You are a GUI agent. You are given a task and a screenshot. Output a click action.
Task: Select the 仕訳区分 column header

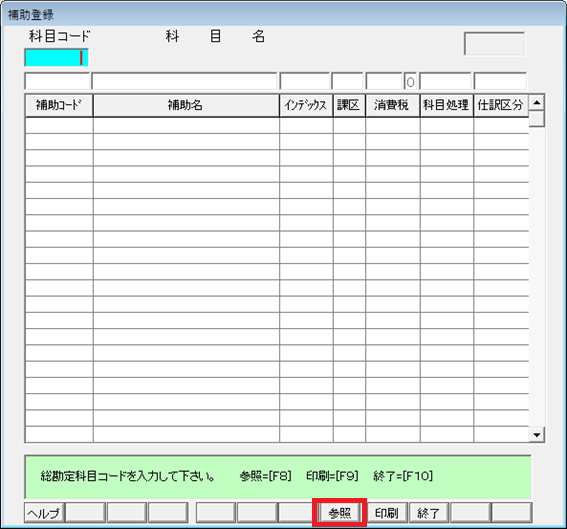click(x=501, y=105)
